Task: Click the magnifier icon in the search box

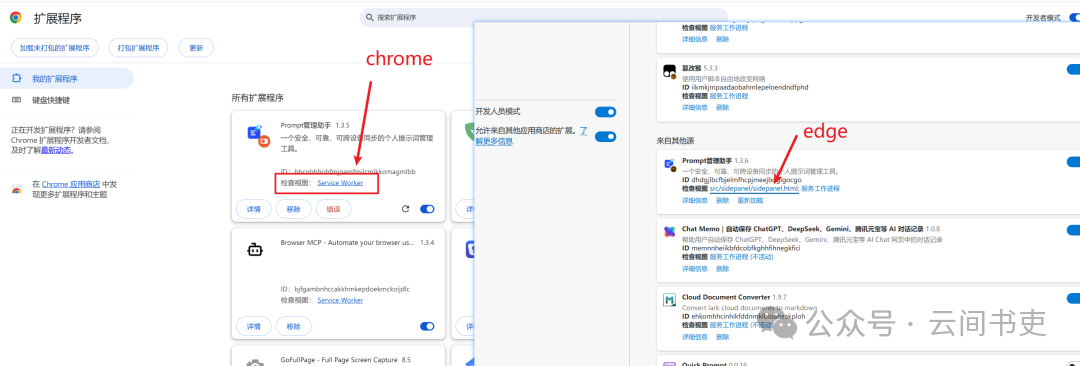Action: (371, 17)
